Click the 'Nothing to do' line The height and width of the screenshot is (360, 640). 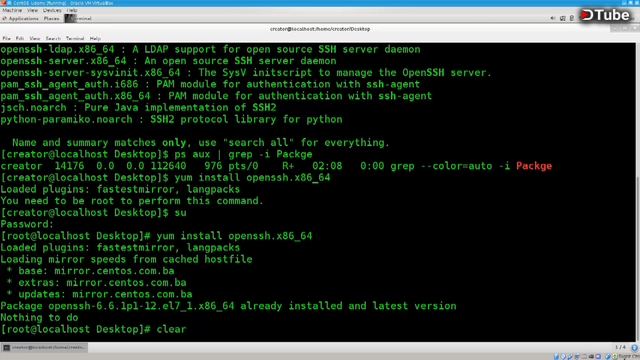[x=39, y=318]
